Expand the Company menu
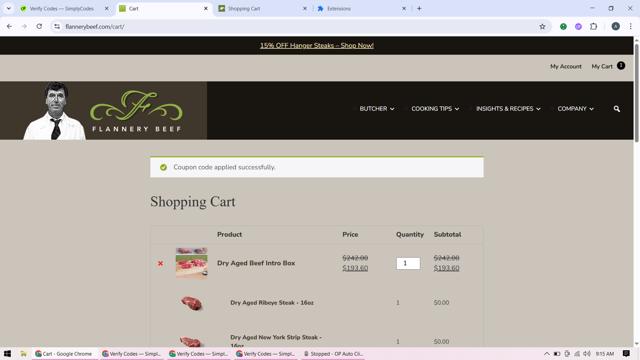Screen dimensions: 640x360 pyautogui.click(x=576, y=109)
